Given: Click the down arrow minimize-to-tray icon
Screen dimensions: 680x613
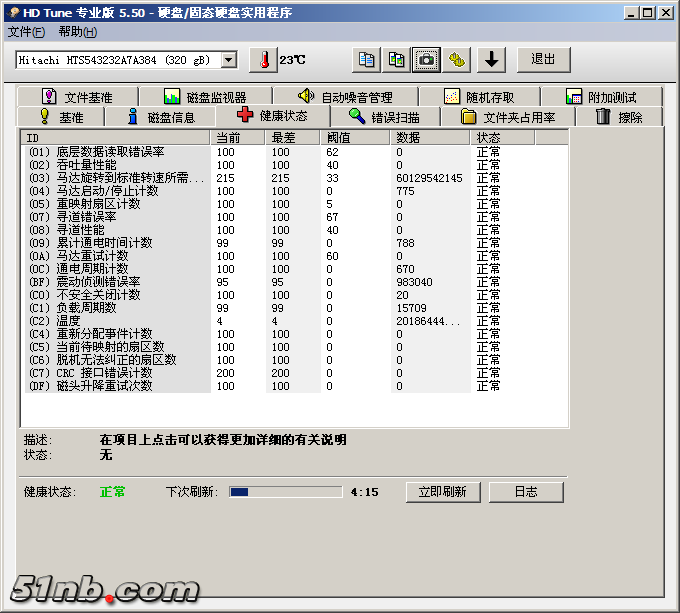Looking at the screenshot, I should pos(490,60).
